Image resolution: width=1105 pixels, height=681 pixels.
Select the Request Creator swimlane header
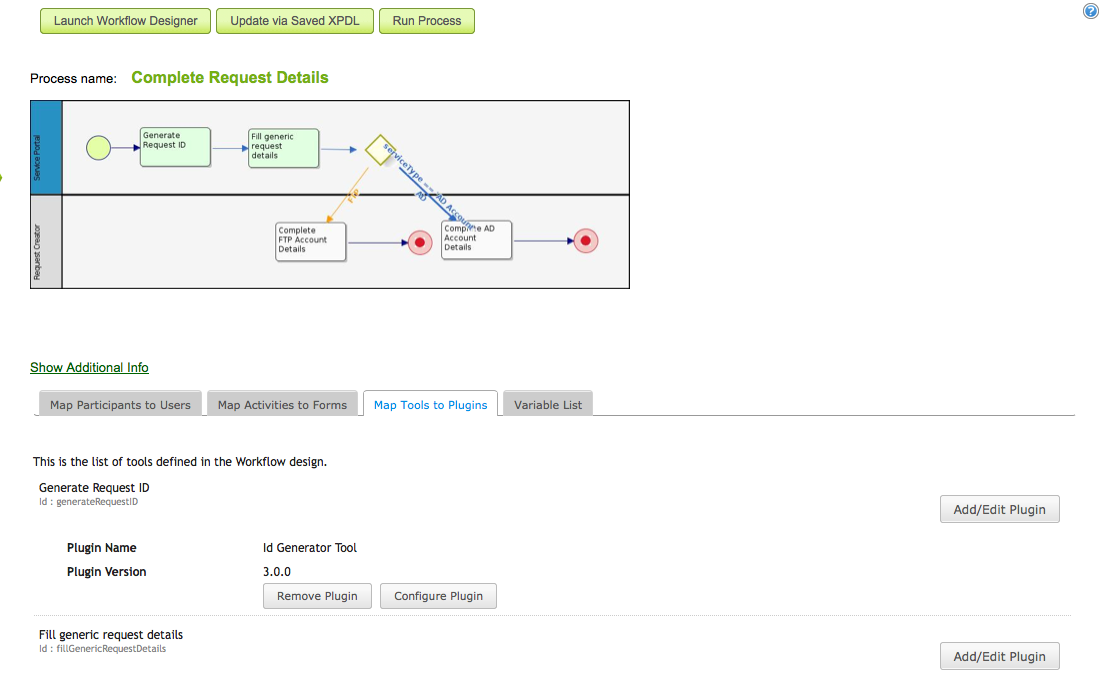pyautogui.click(x=46, y=242)
